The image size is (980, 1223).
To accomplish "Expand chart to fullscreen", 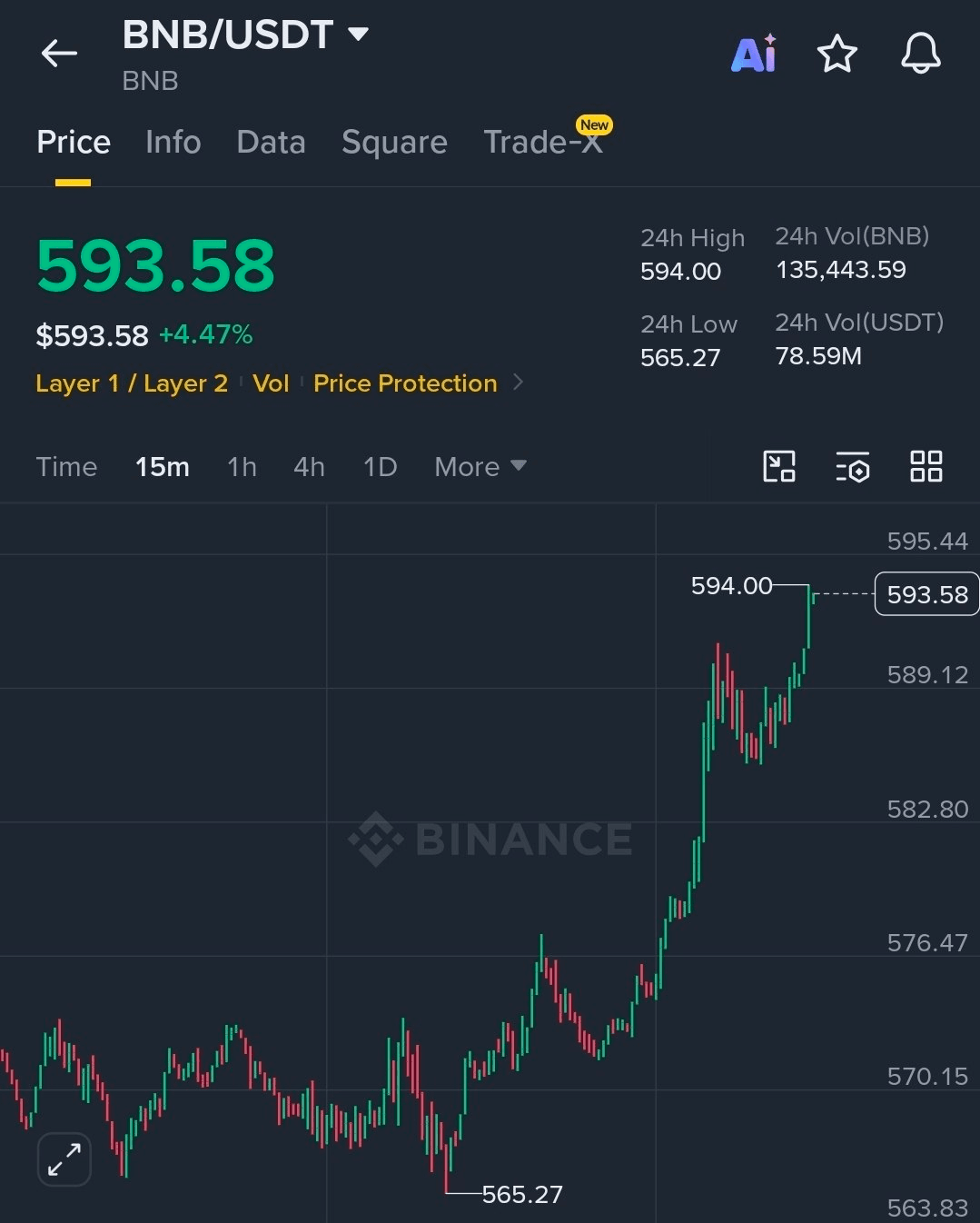I will click(64, 1159).
